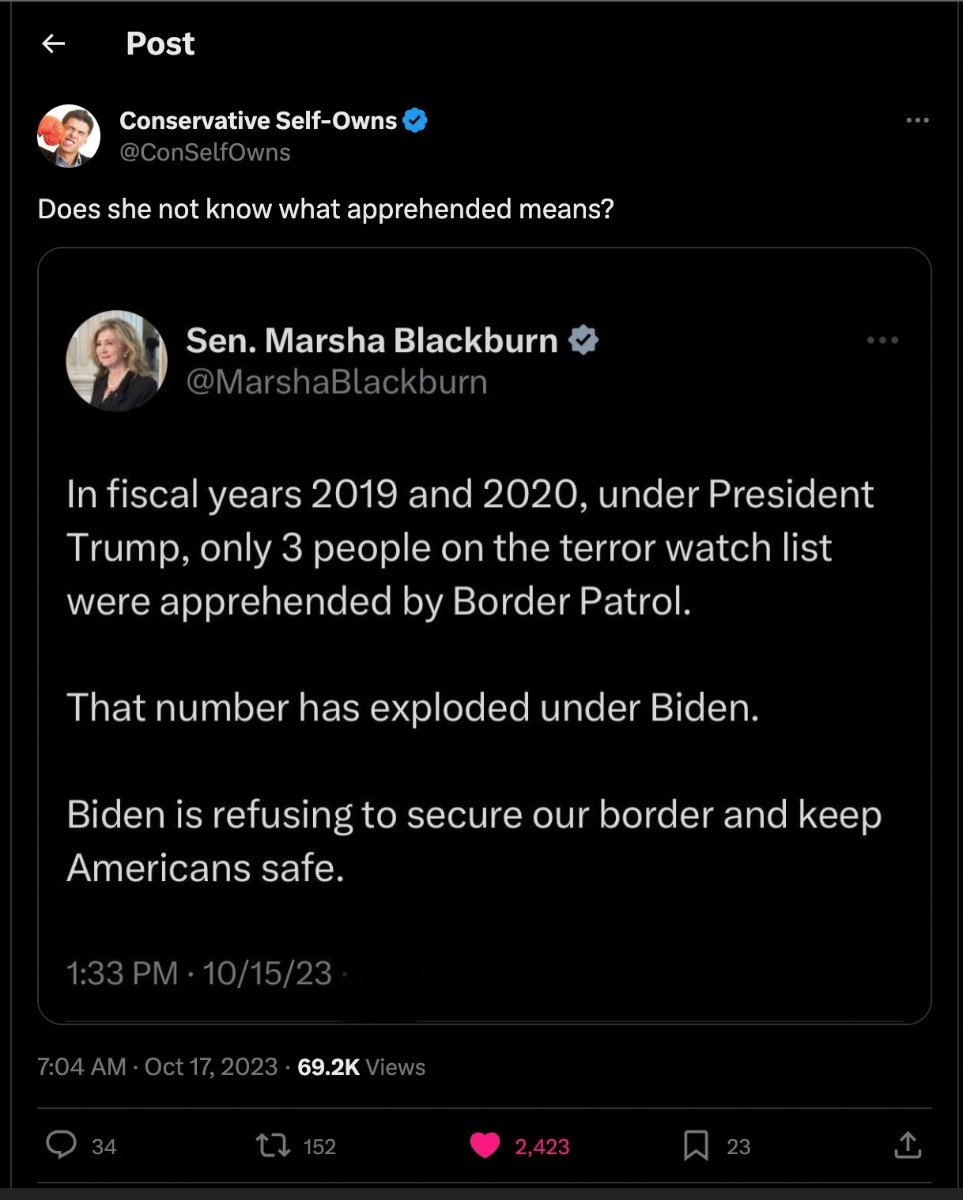Open the quoted post body text
Screen dimensions: 963x1200
(x=470, y=680)
